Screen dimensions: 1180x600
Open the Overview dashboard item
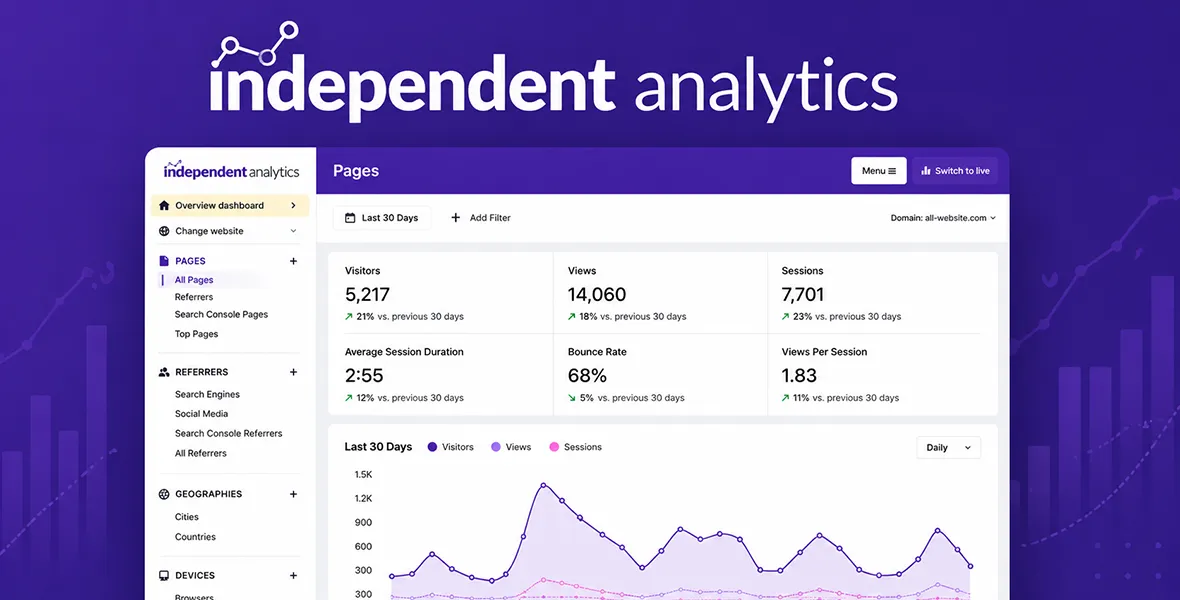tap(230, 206)
